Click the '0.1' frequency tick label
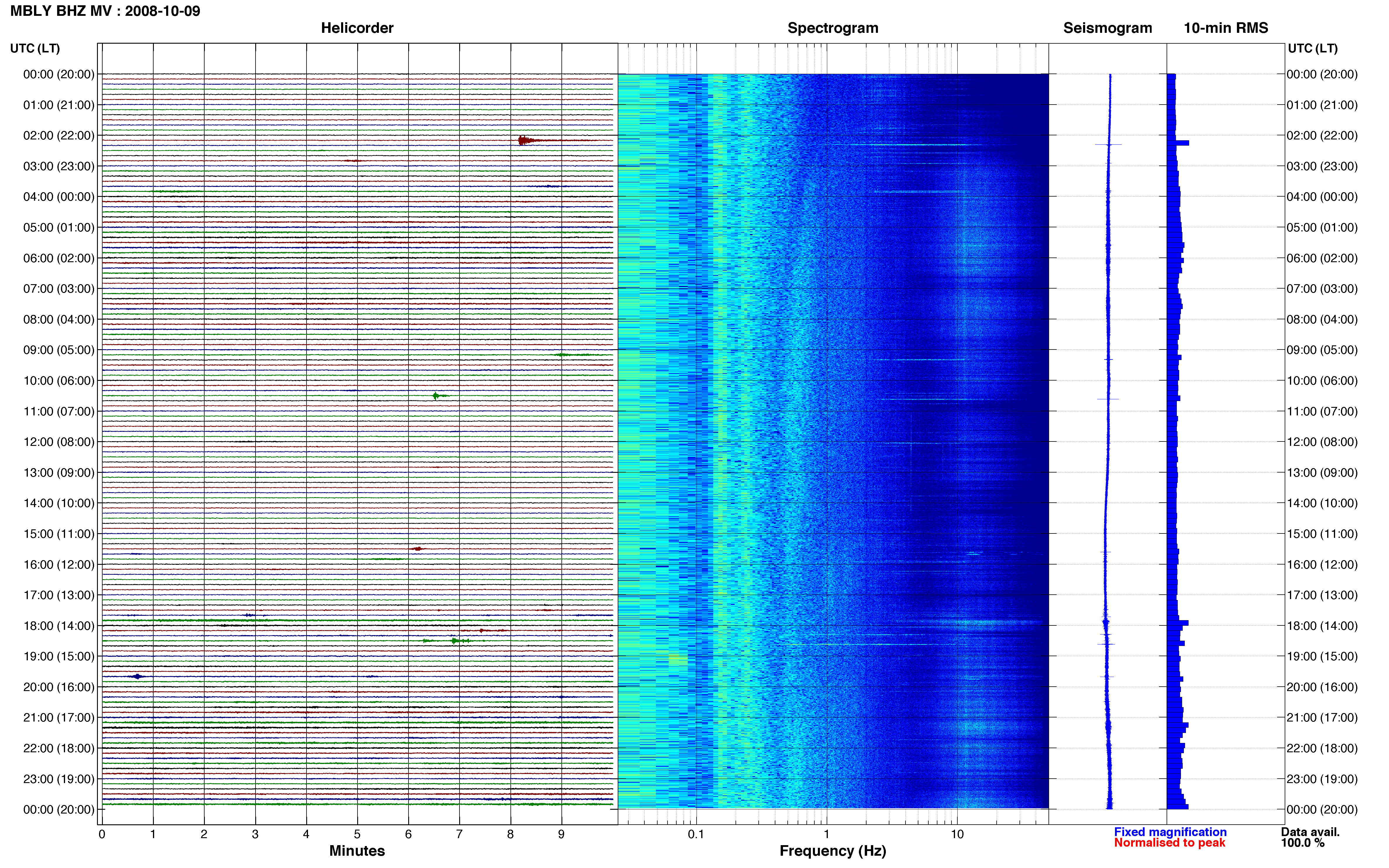 696,834
